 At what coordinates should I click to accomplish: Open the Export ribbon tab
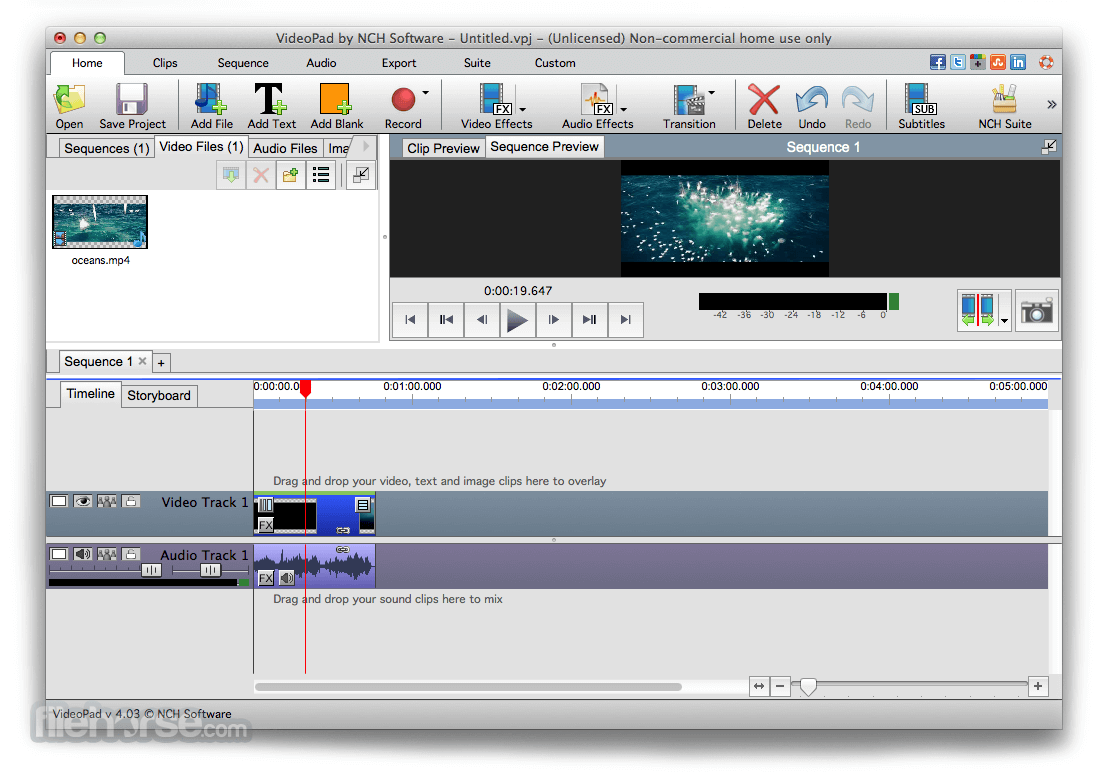click(399, 63)
